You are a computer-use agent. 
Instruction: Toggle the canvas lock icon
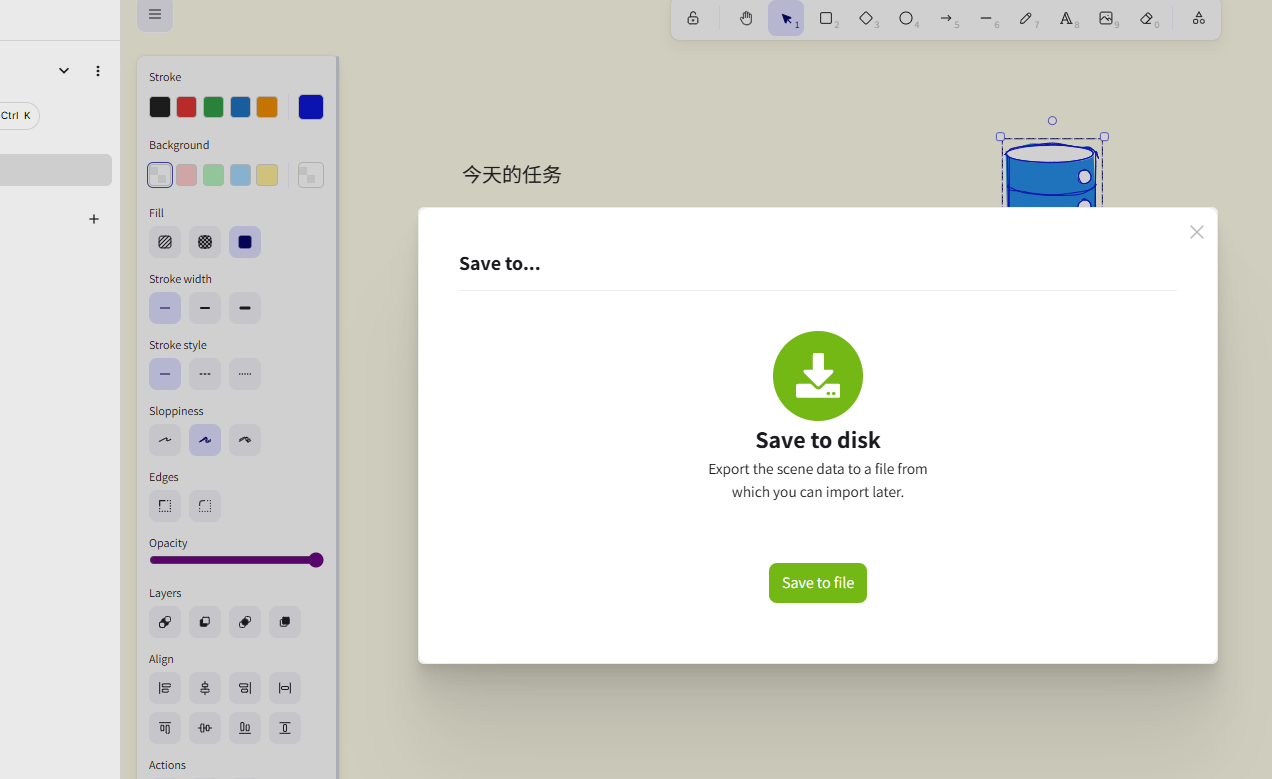pos(693,18)
